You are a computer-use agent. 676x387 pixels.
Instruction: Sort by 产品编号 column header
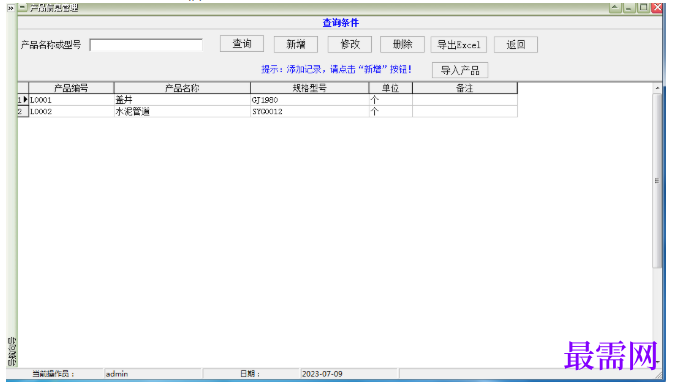pyautogui.click(x=71, y=88)
